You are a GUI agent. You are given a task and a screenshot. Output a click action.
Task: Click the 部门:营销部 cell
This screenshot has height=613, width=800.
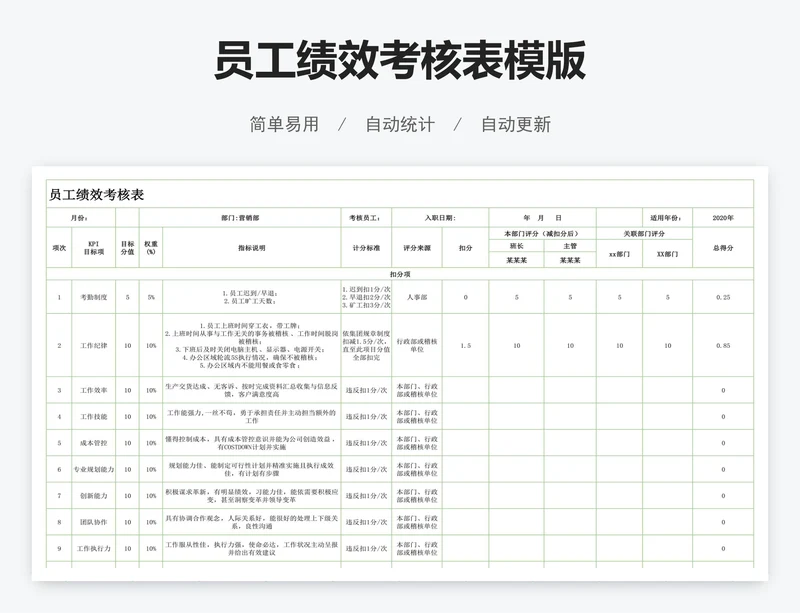coord(240,218)
